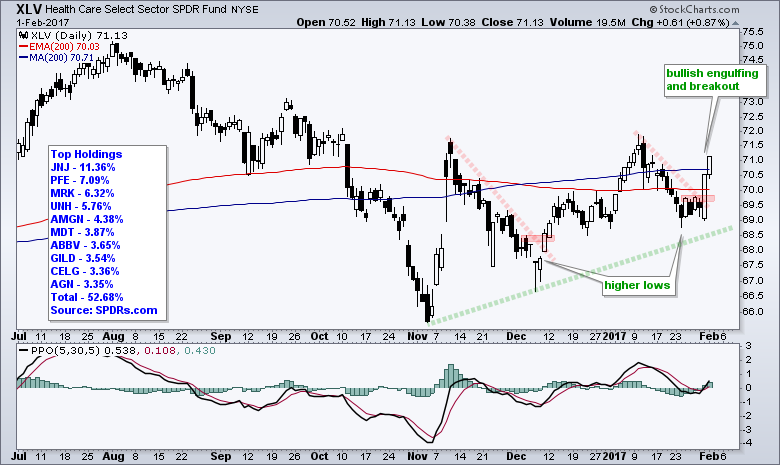The width and height of the screenshot is (780, 465).
Task: Select the CELG - 3.36% holding row
Action: pos(85,271)
